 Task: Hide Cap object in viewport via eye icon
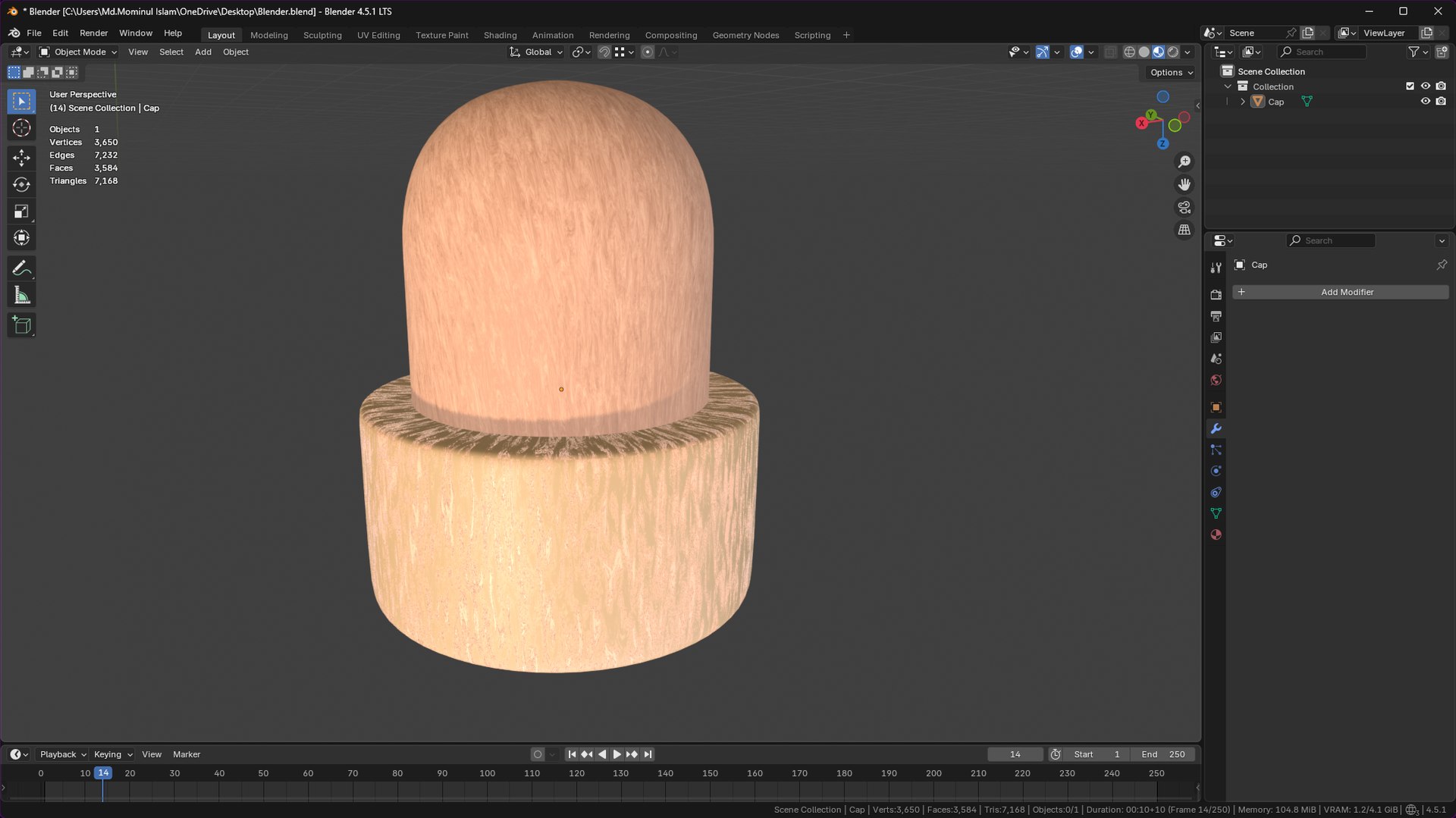tap(1425, 102)
